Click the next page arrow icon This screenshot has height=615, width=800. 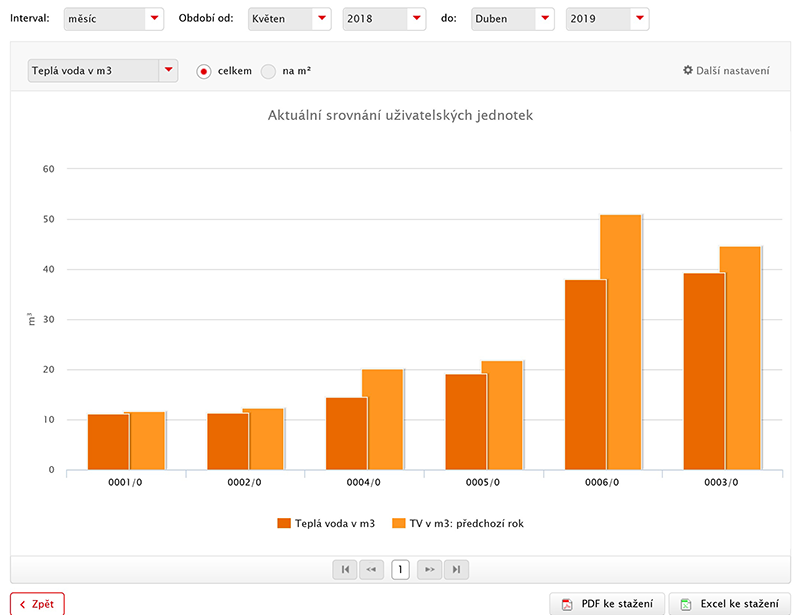point(429,570)
